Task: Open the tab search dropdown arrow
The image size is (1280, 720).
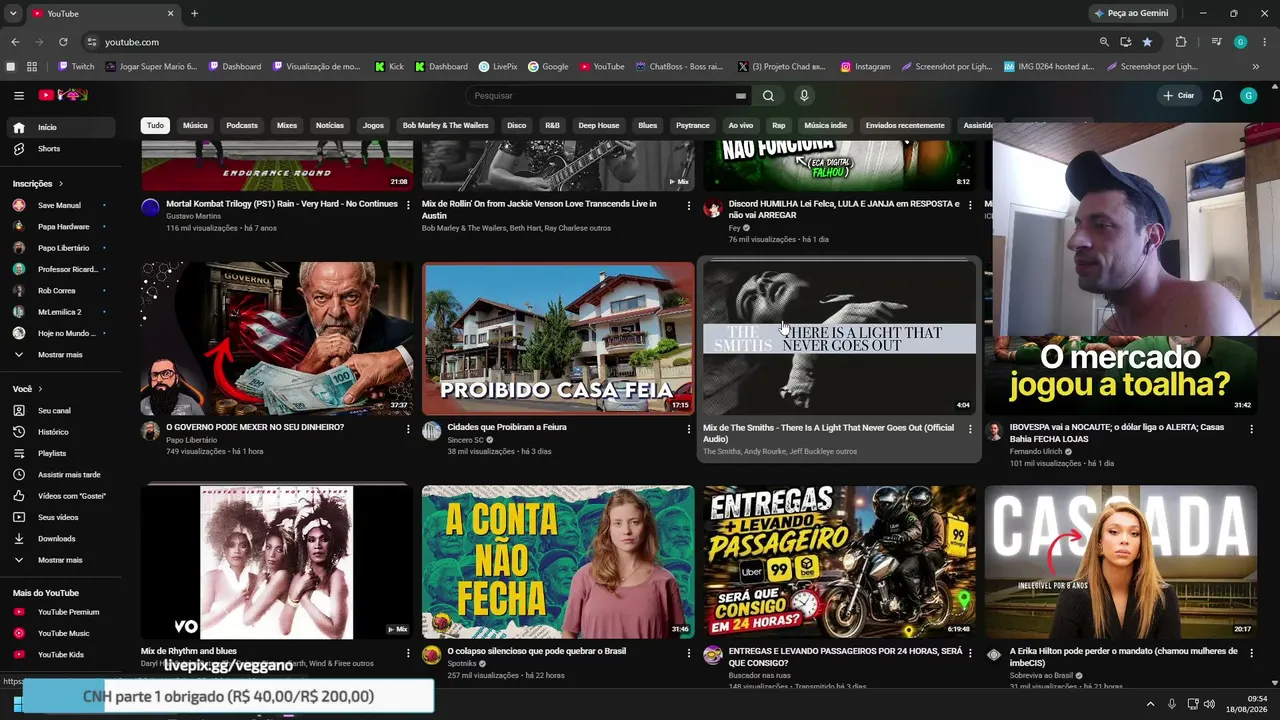Action: [13, 14]
